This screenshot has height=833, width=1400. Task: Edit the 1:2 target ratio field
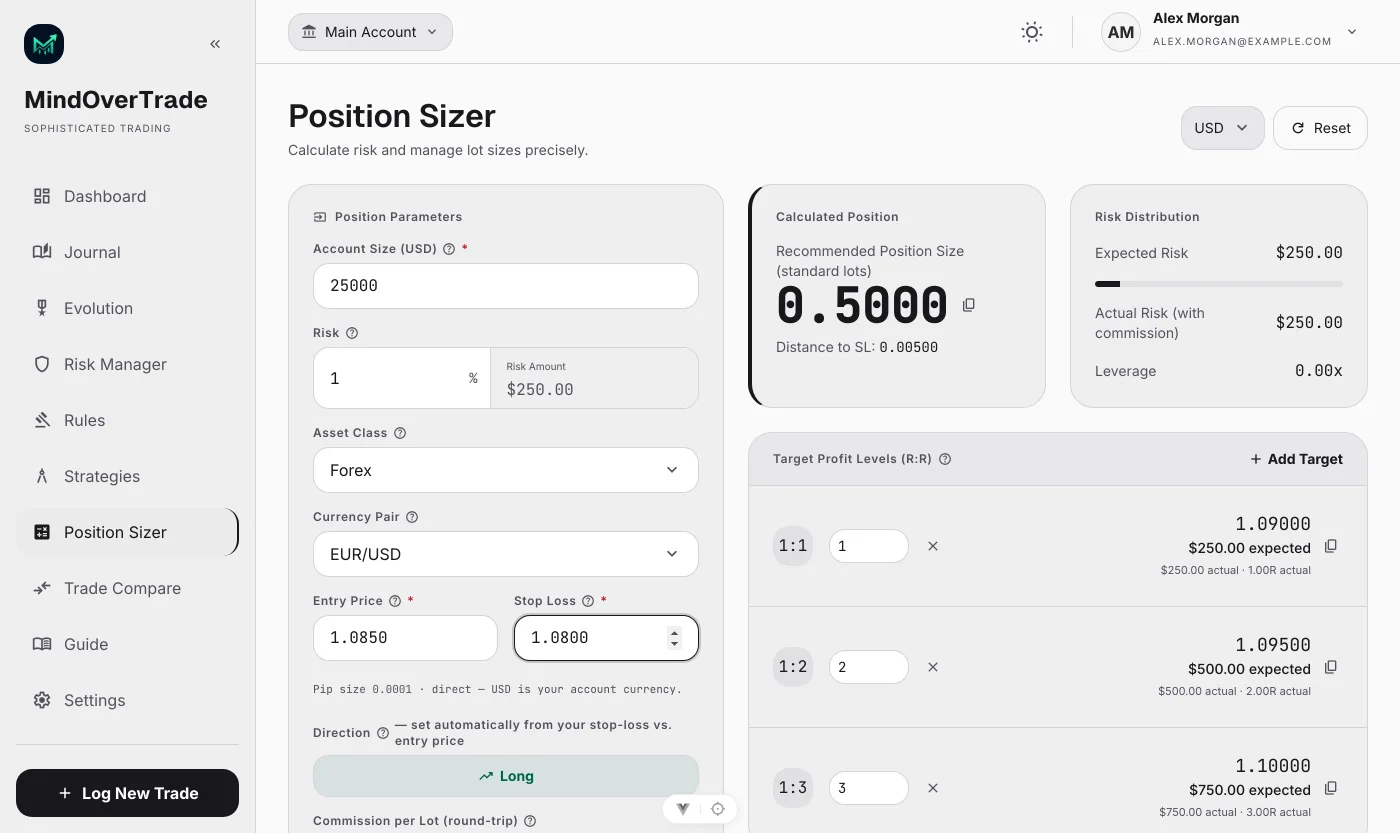[x=868, y=667]
